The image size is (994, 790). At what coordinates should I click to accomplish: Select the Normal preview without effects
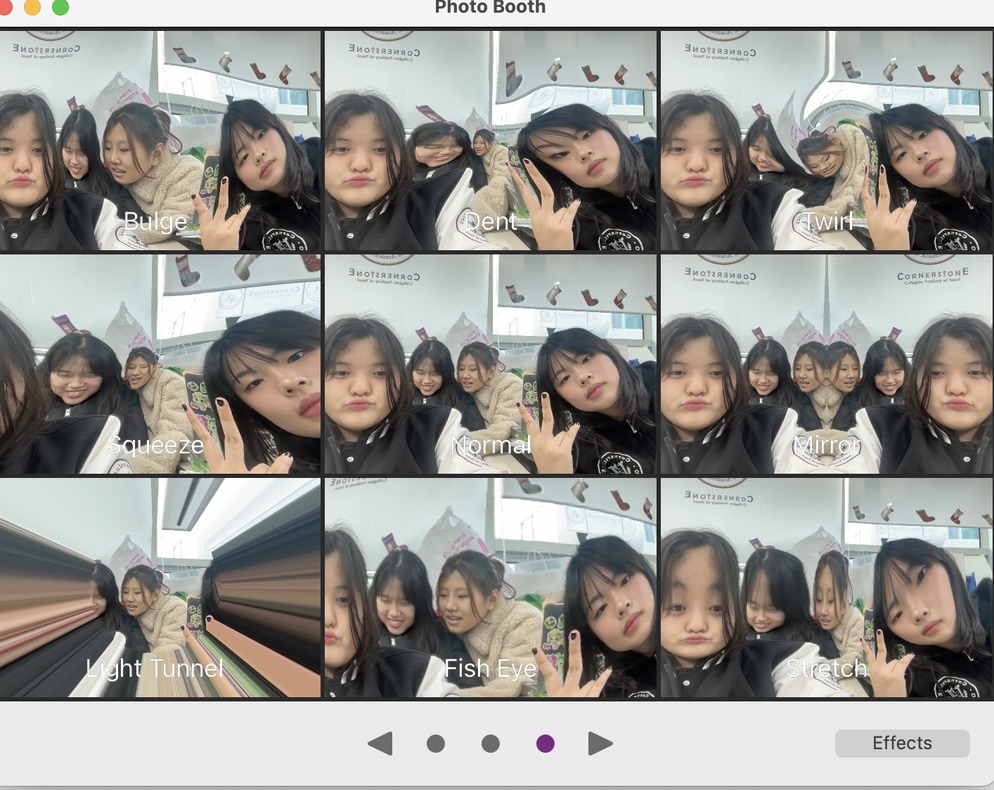tap(490, 364)
